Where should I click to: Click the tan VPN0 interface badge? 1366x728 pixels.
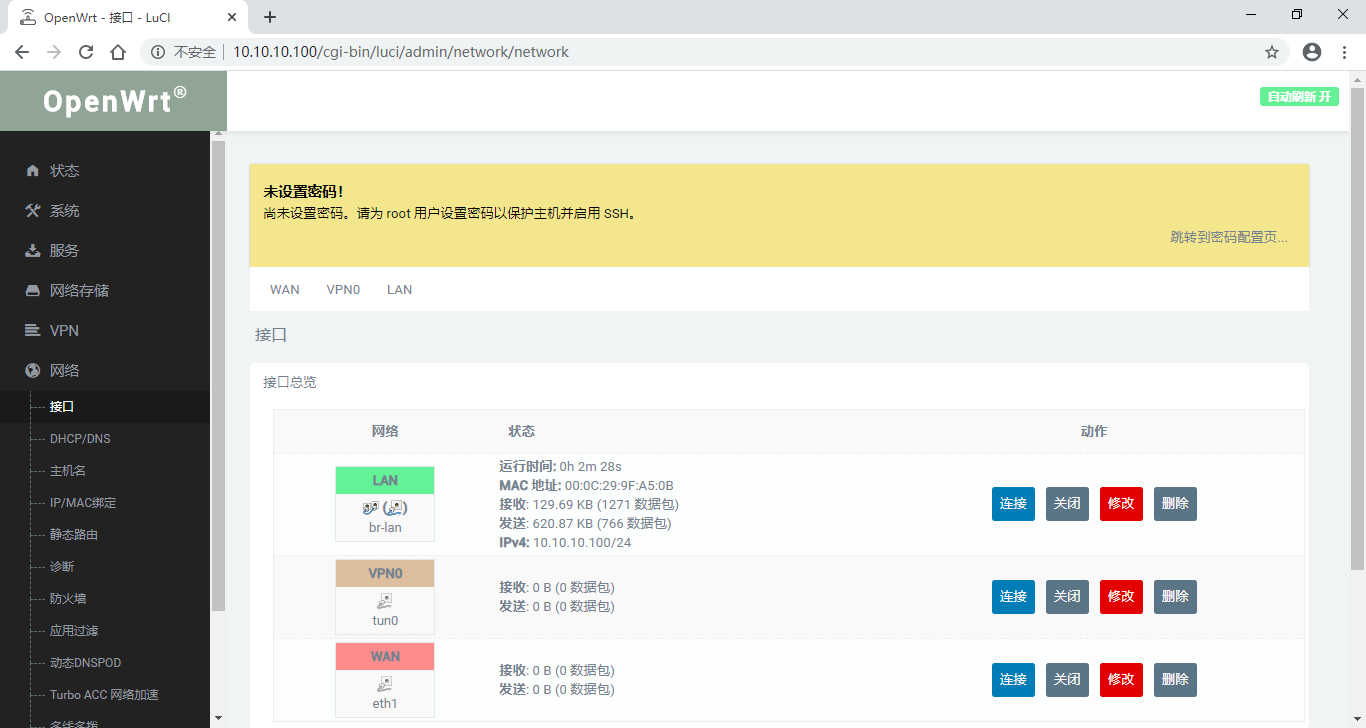[x=385, y=574]
